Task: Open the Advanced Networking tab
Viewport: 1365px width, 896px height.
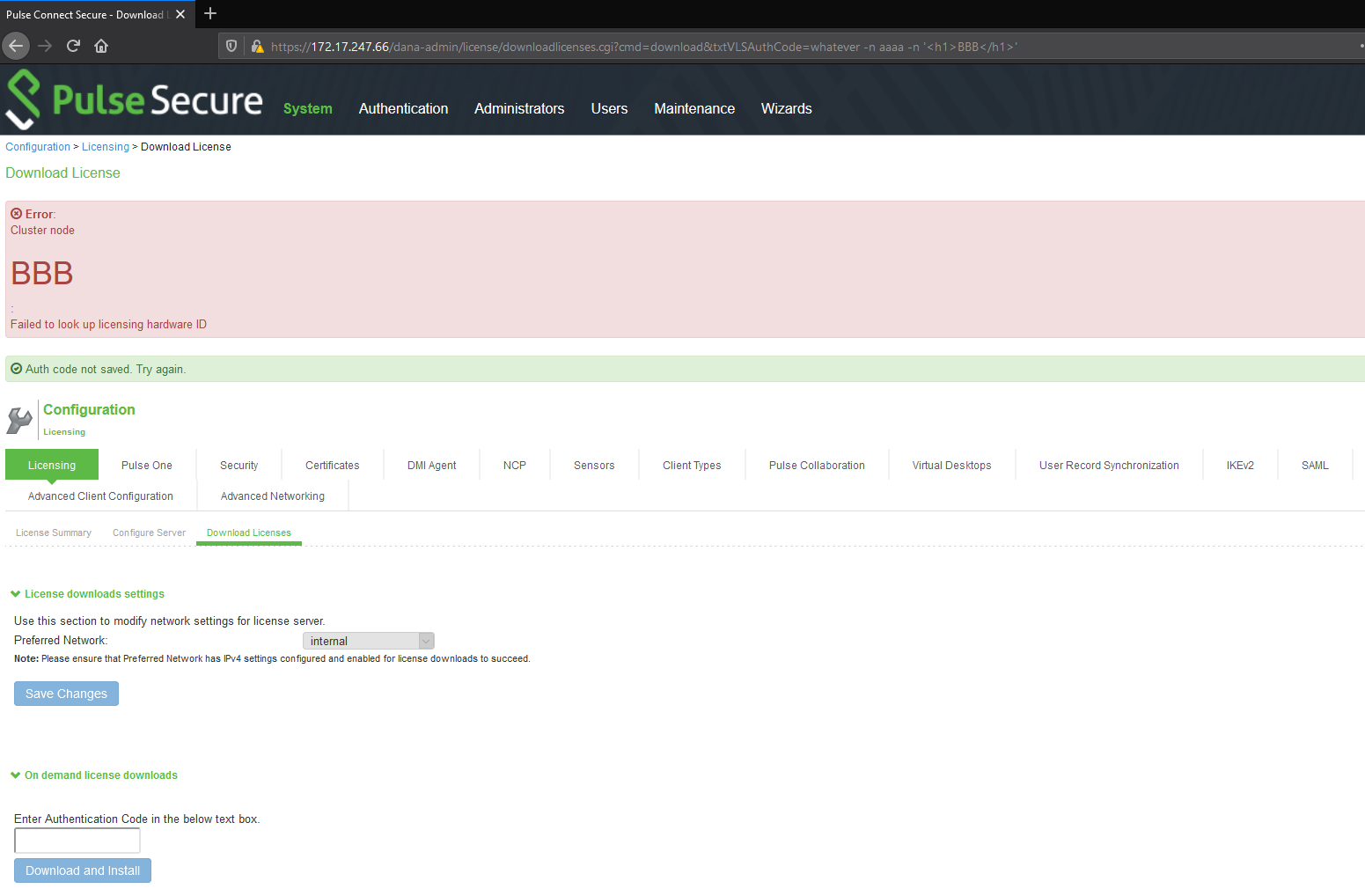Action: point(273,496)
